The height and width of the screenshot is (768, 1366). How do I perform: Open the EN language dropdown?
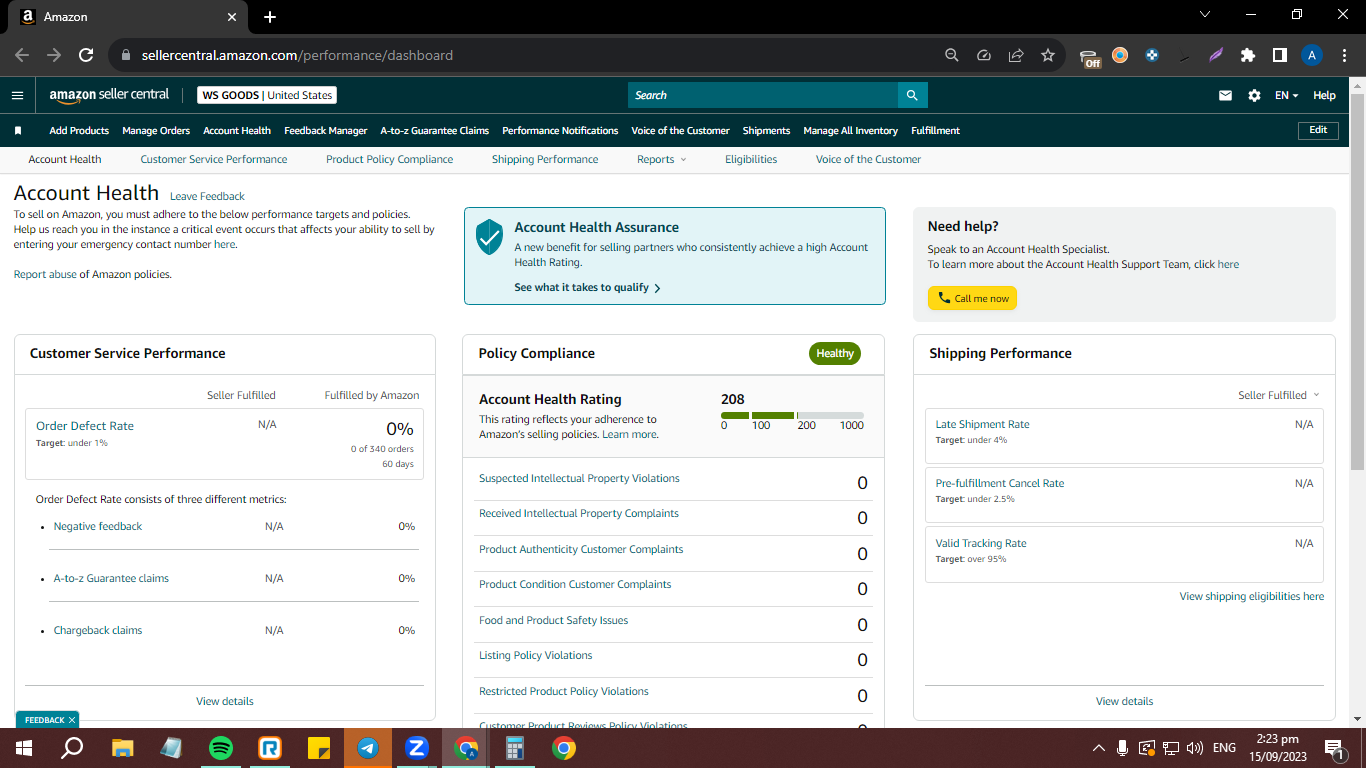pyautogui.click(x=1286, y=96)
